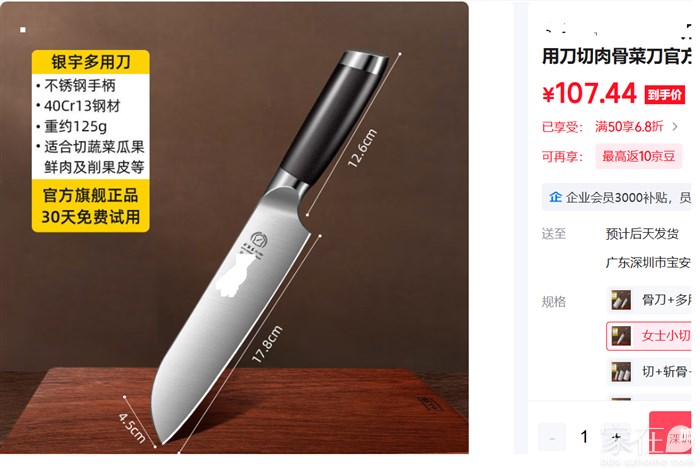The width and height of the screenshot is (700, 469).
Task: Increase quantity with plus button
Action: (x=617, y=437)
